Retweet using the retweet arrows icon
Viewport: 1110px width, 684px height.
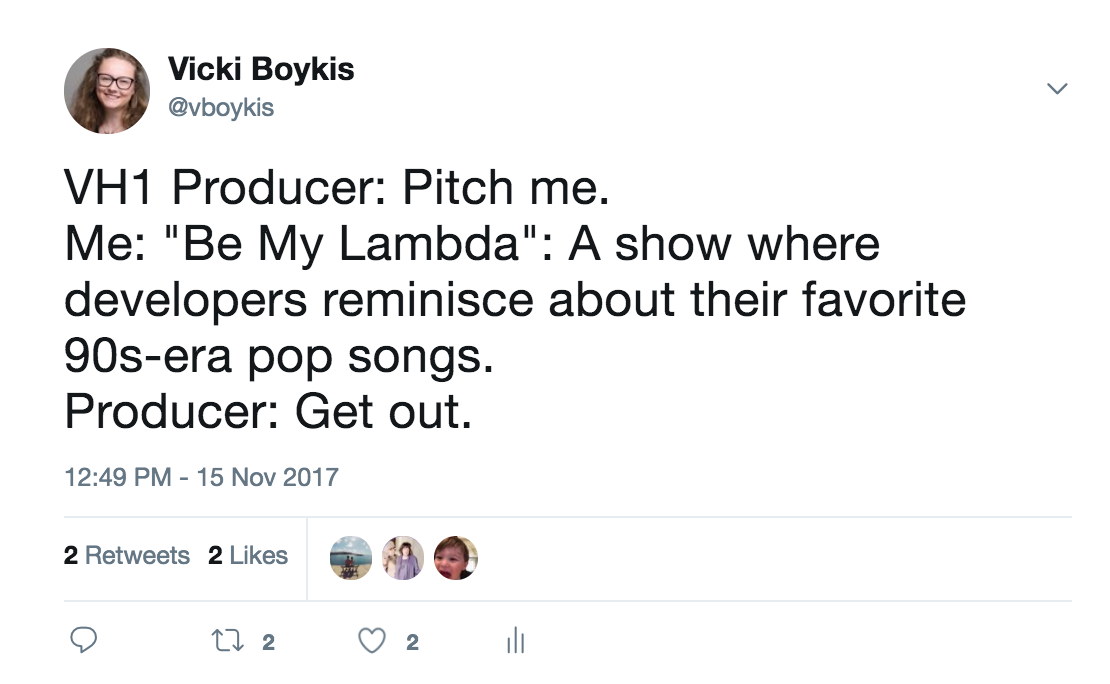coord(228,641)
